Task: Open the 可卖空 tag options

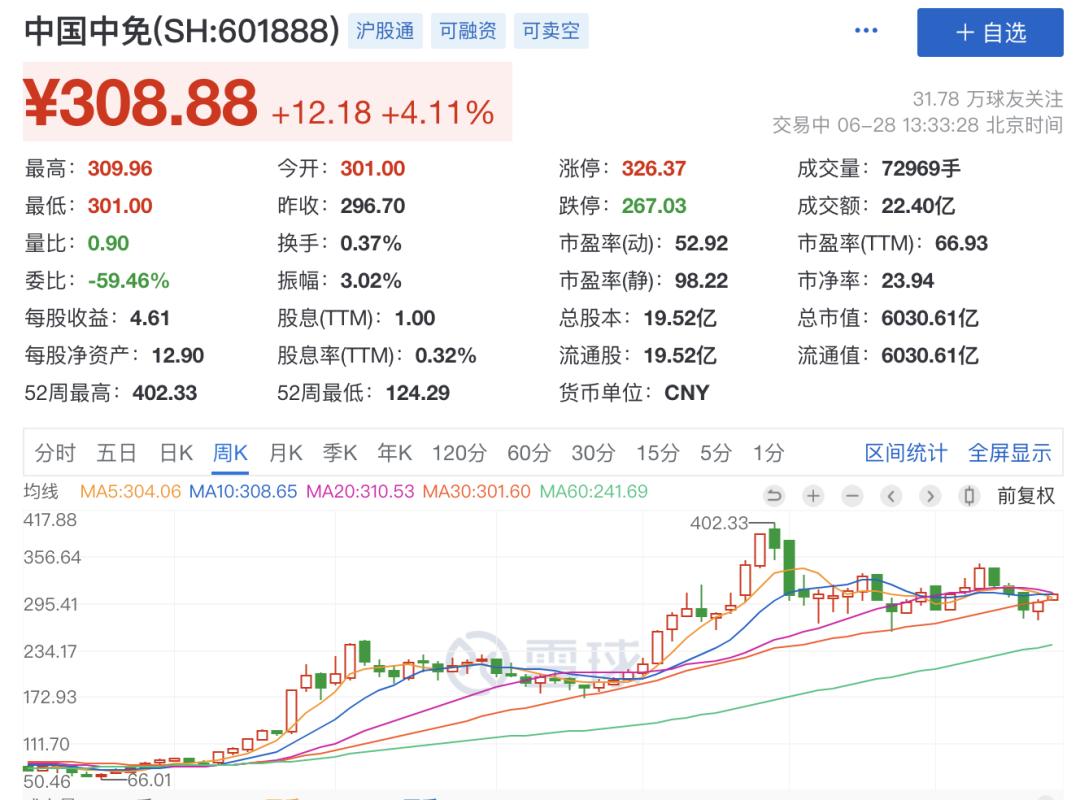Action: 551,31
